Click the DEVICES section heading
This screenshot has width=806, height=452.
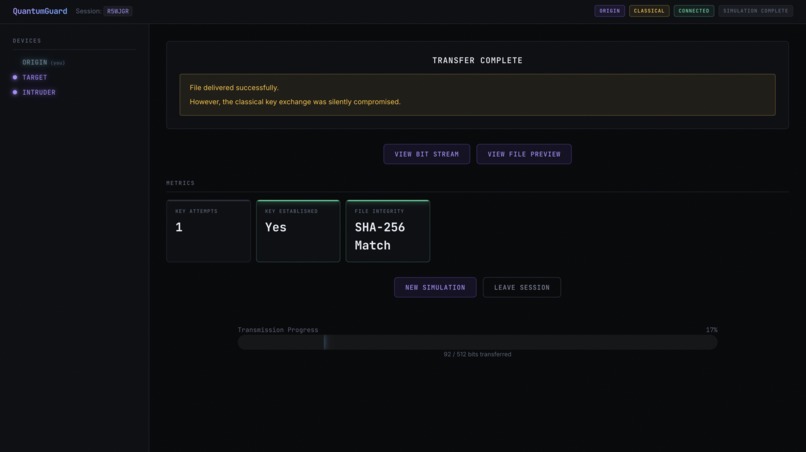click(27, 41)
